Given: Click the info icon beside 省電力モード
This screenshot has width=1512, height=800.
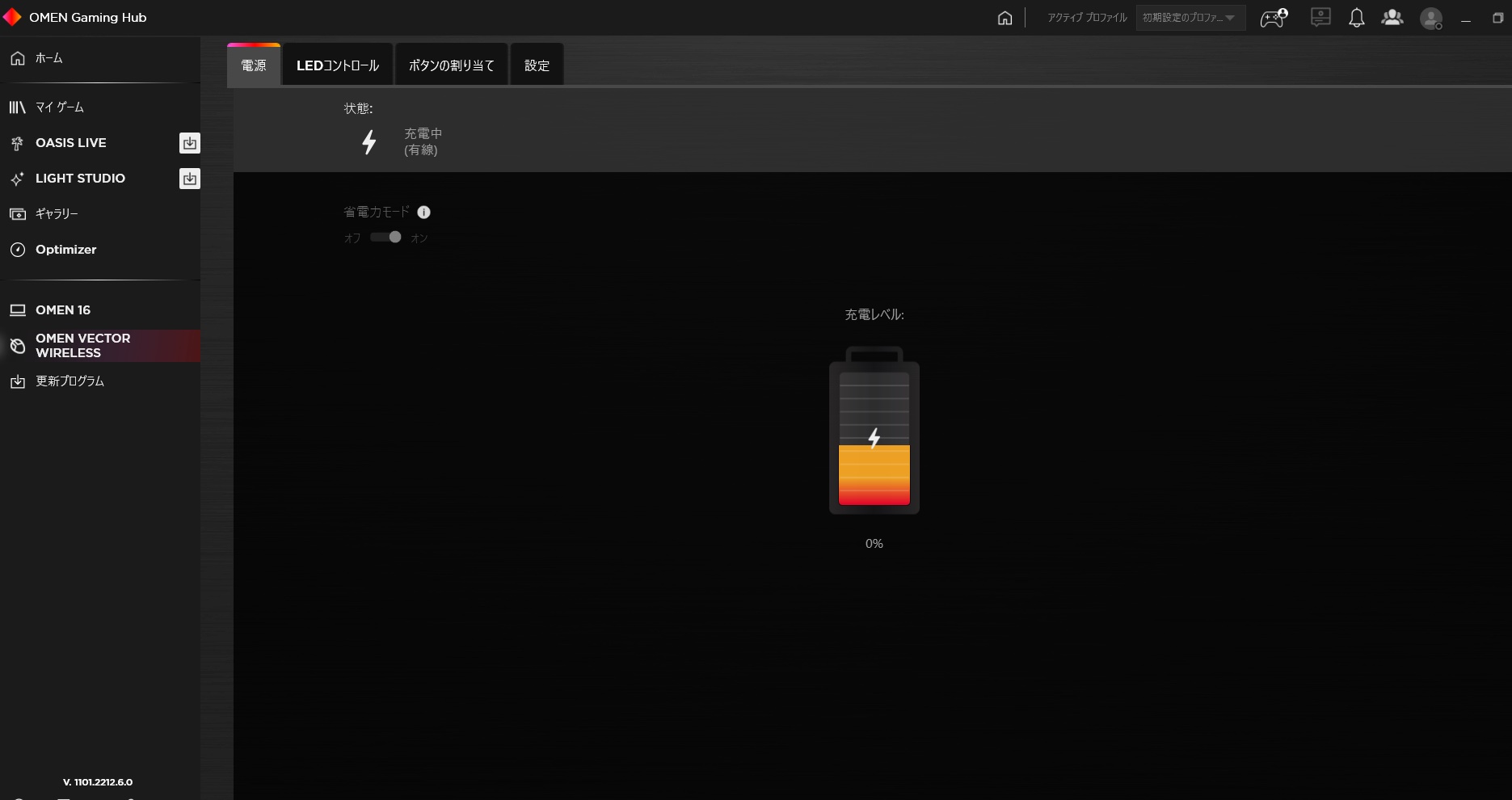Looking at the screenshot, I should 423,213.
